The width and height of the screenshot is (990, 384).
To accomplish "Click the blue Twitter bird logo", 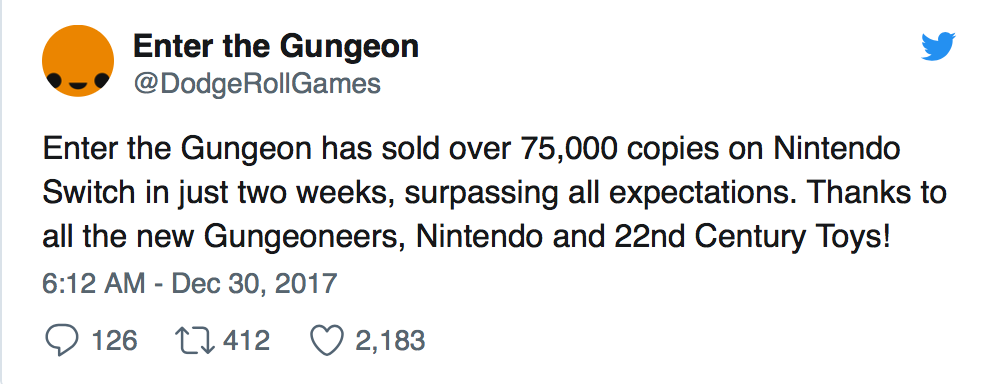I will (x=938, y=47).
